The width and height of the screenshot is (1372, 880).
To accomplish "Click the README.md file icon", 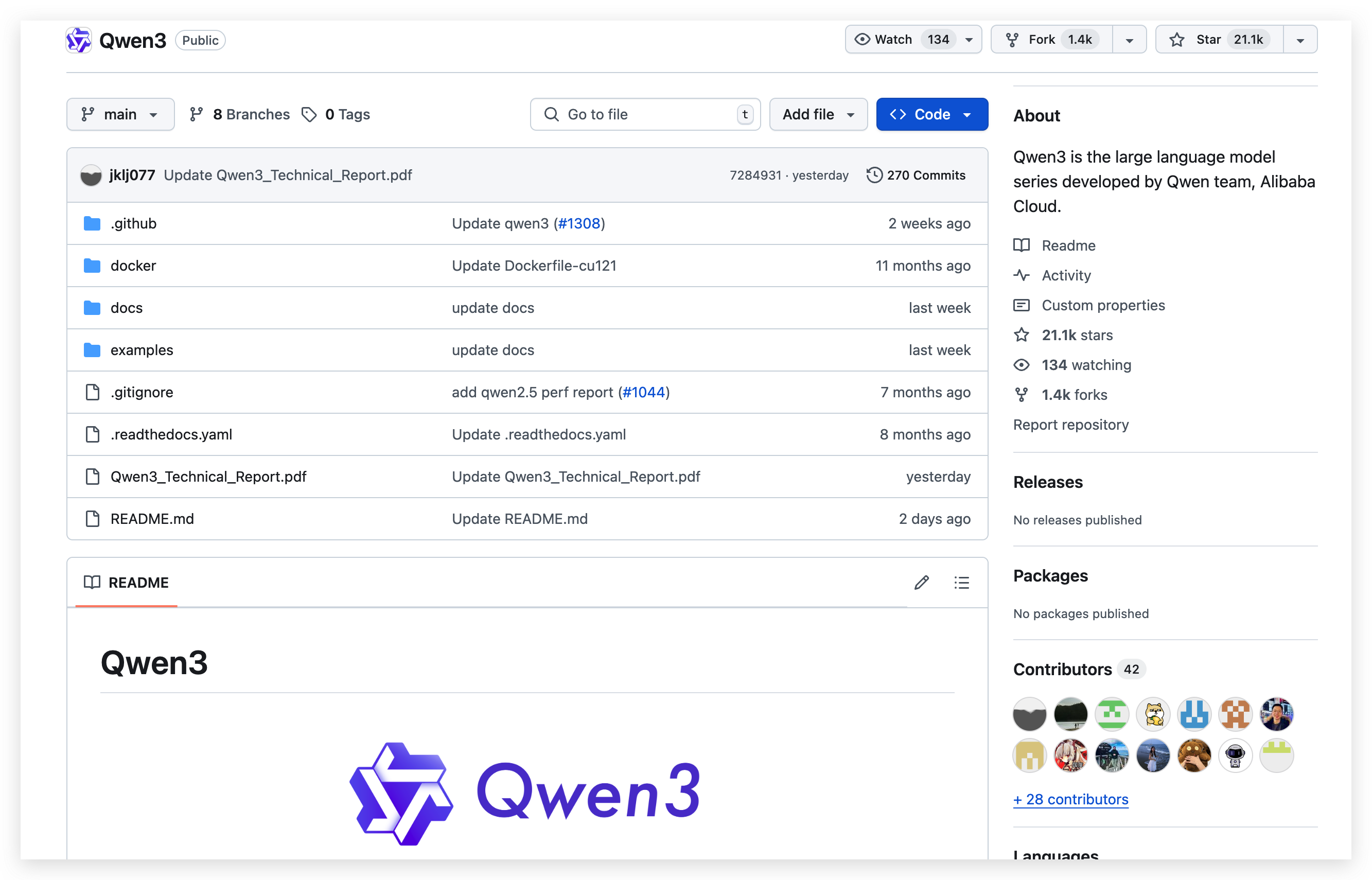I will point(92,519).
